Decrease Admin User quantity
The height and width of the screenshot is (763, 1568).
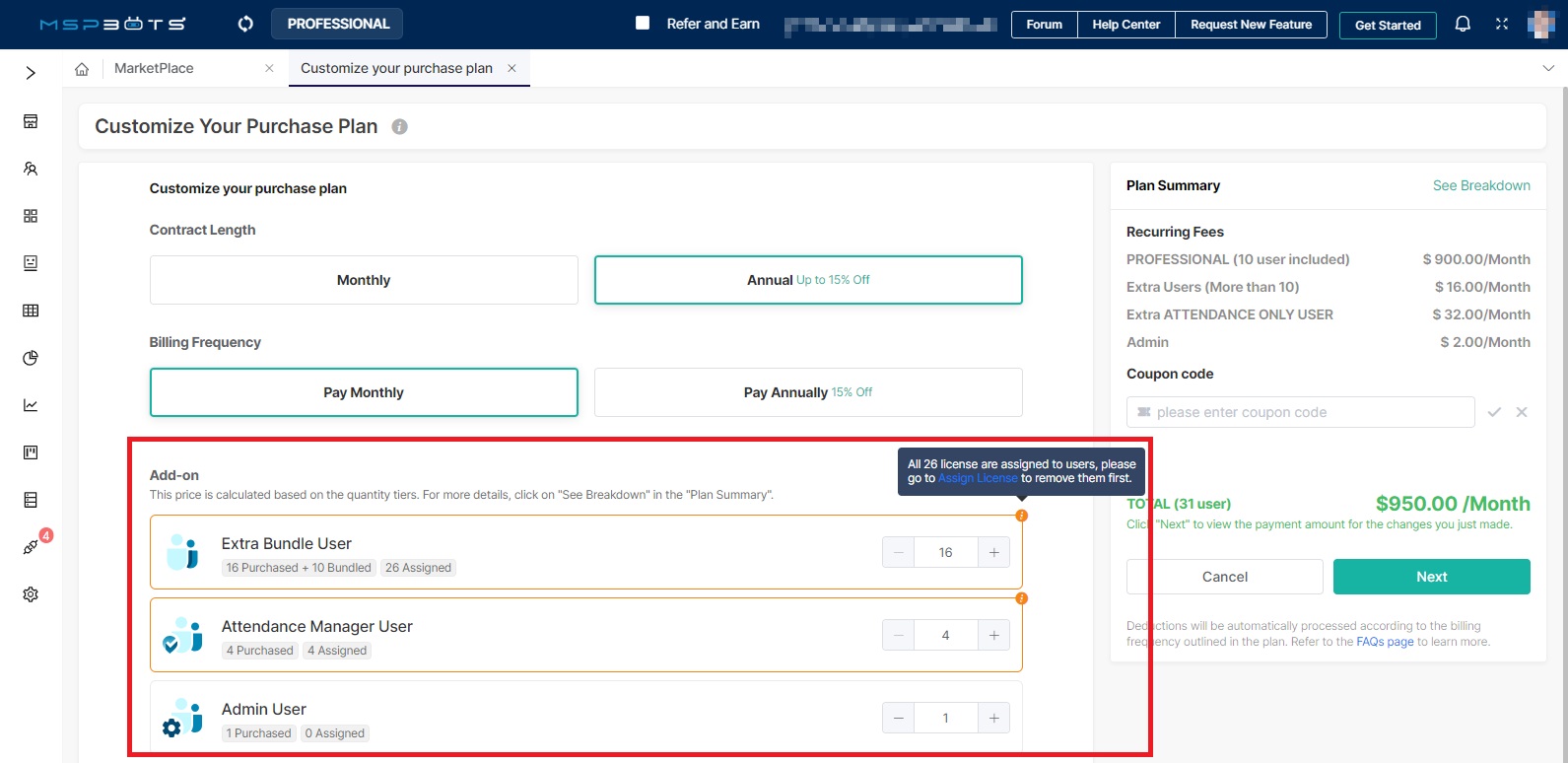[898, 718]
